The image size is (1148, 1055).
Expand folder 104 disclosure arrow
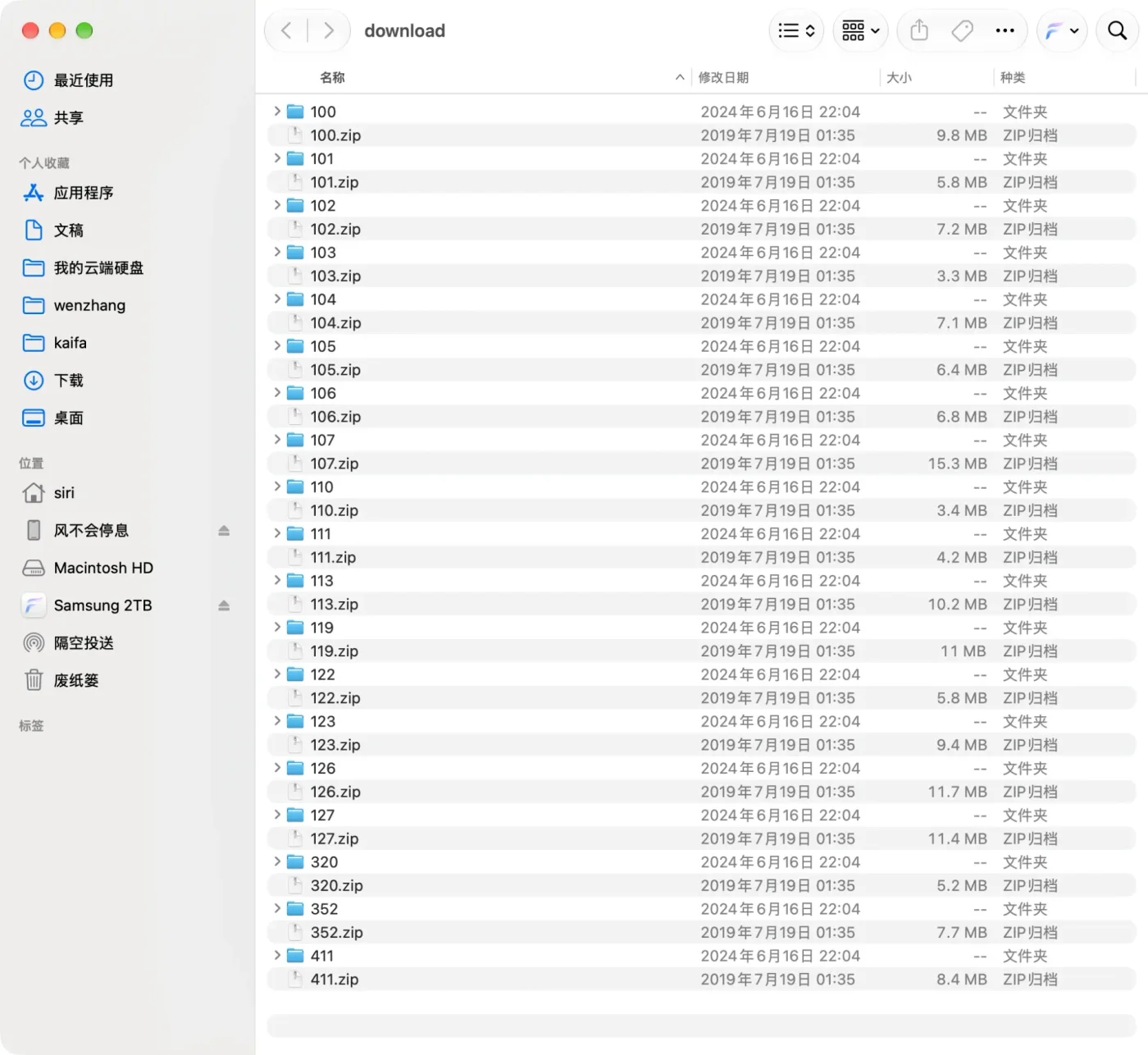click(x=277, y=299)
